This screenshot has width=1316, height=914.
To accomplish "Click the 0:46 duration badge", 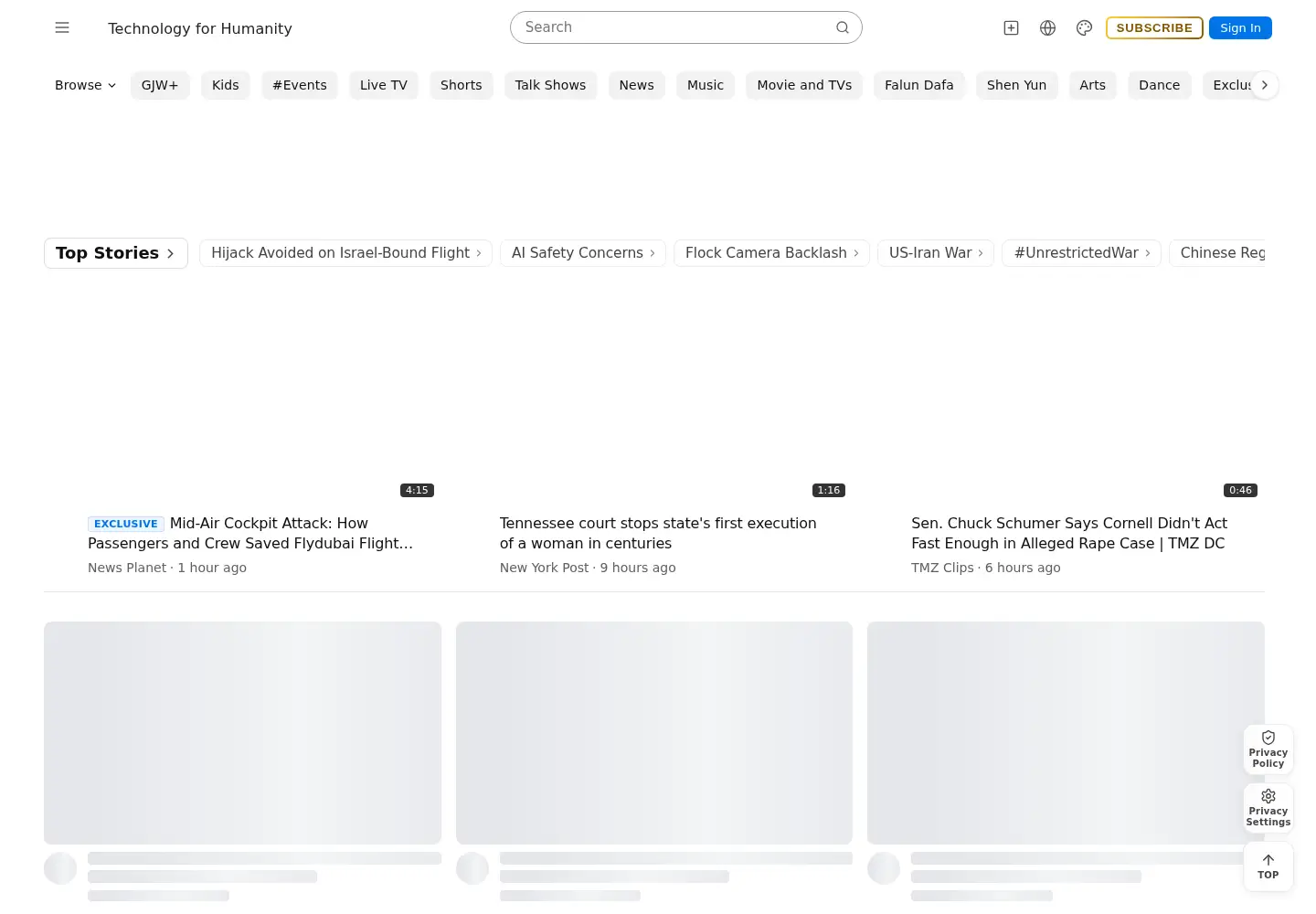I will pyautogui.click(x=1240, y=490).
